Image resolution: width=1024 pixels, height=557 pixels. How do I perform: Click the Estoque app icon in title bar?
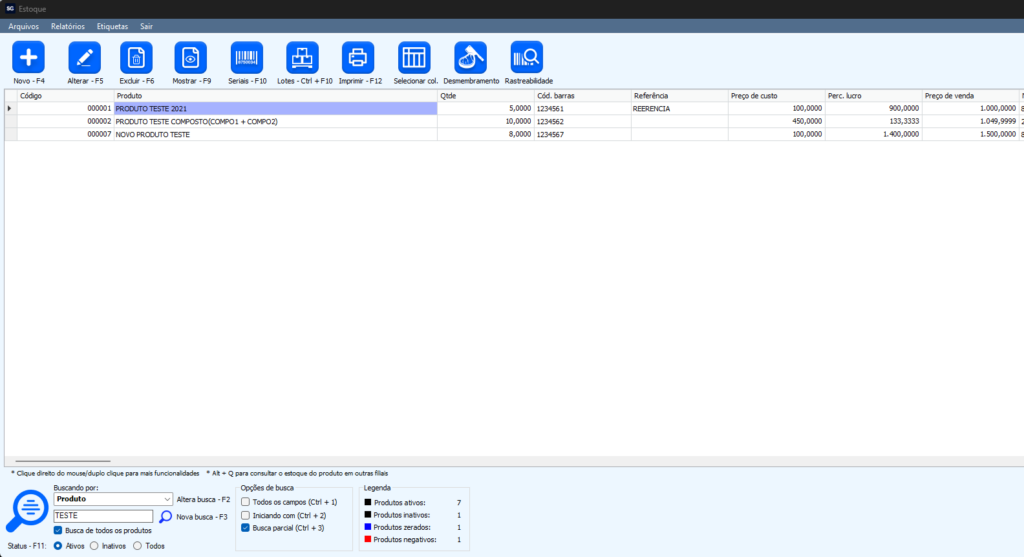(10, 8)
